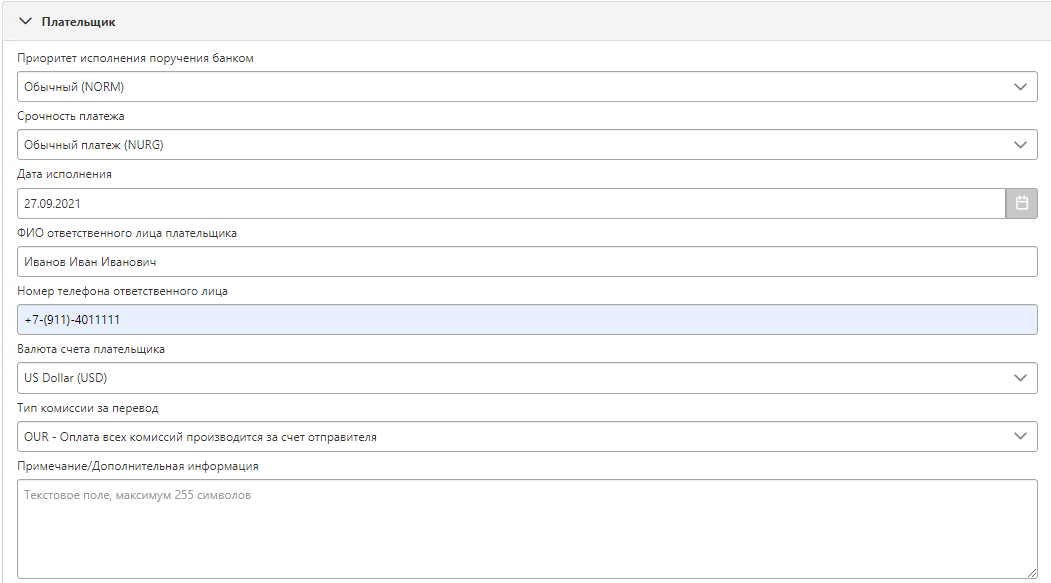Viewport: 1051px width, 583px height.
Task: Click the Обычный (NORM) dropdown arrow
Action: 1020,87
